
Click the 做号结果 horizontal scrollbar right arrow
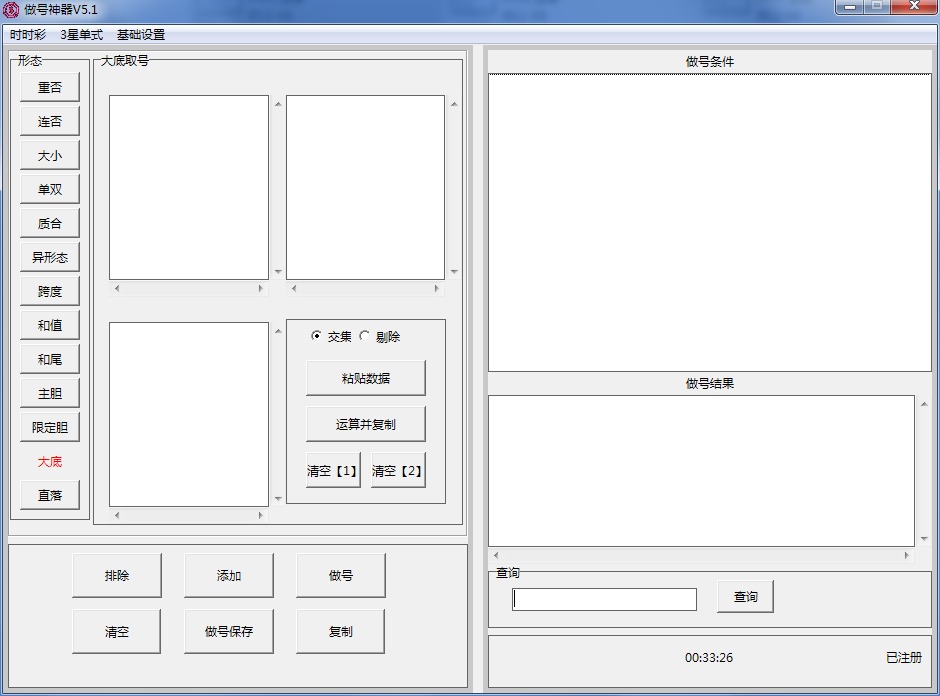[907, 555]
